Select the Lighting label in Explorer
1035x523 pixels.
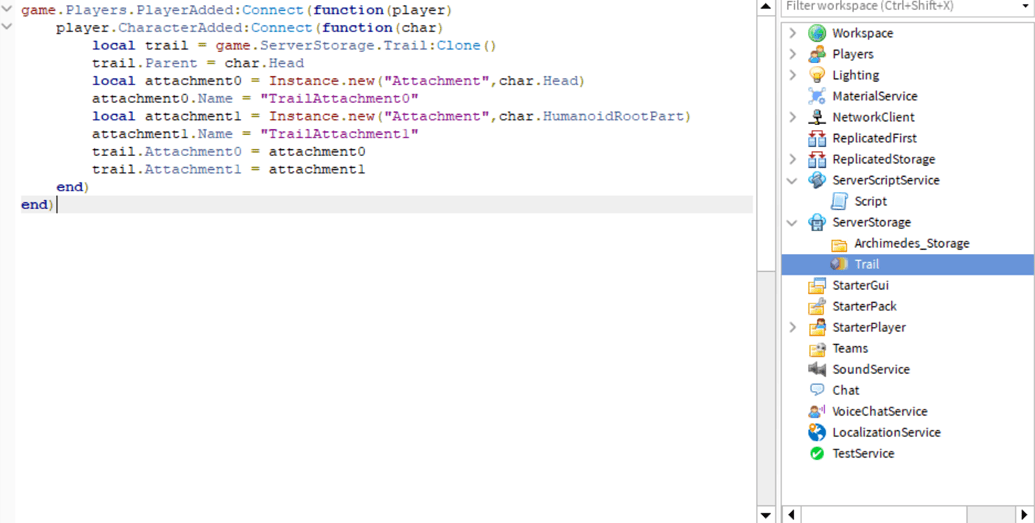855,75
